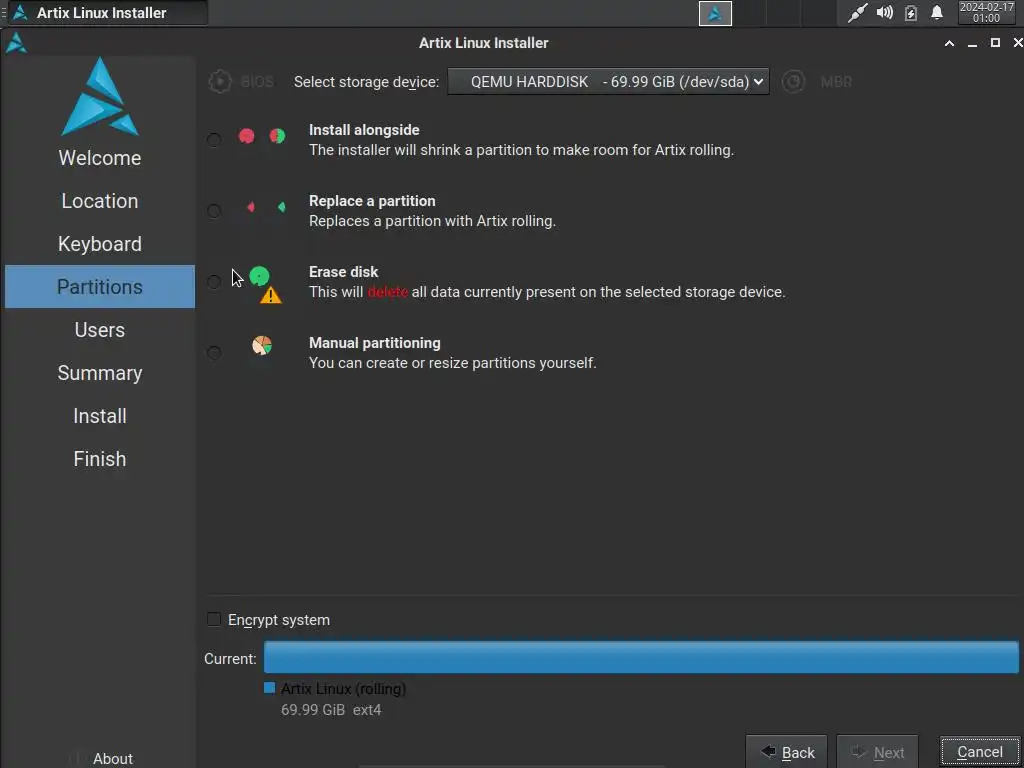
Task: Click the red 'delete' word
Action: coord(387,292)
